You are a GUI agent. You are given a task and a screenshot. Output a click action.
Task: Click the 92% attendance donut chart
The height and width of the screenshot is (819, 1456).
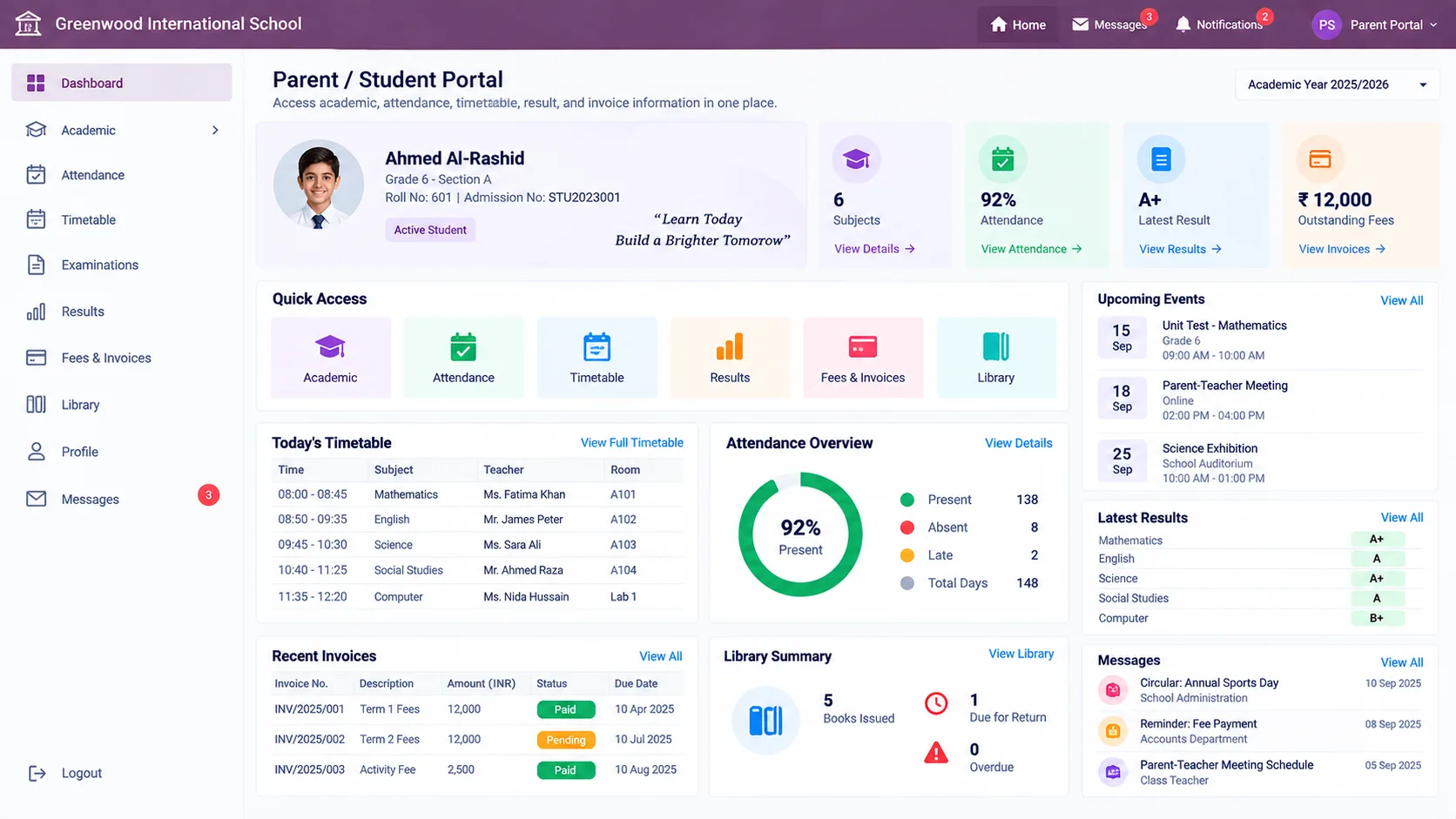[x=800, y=534]
